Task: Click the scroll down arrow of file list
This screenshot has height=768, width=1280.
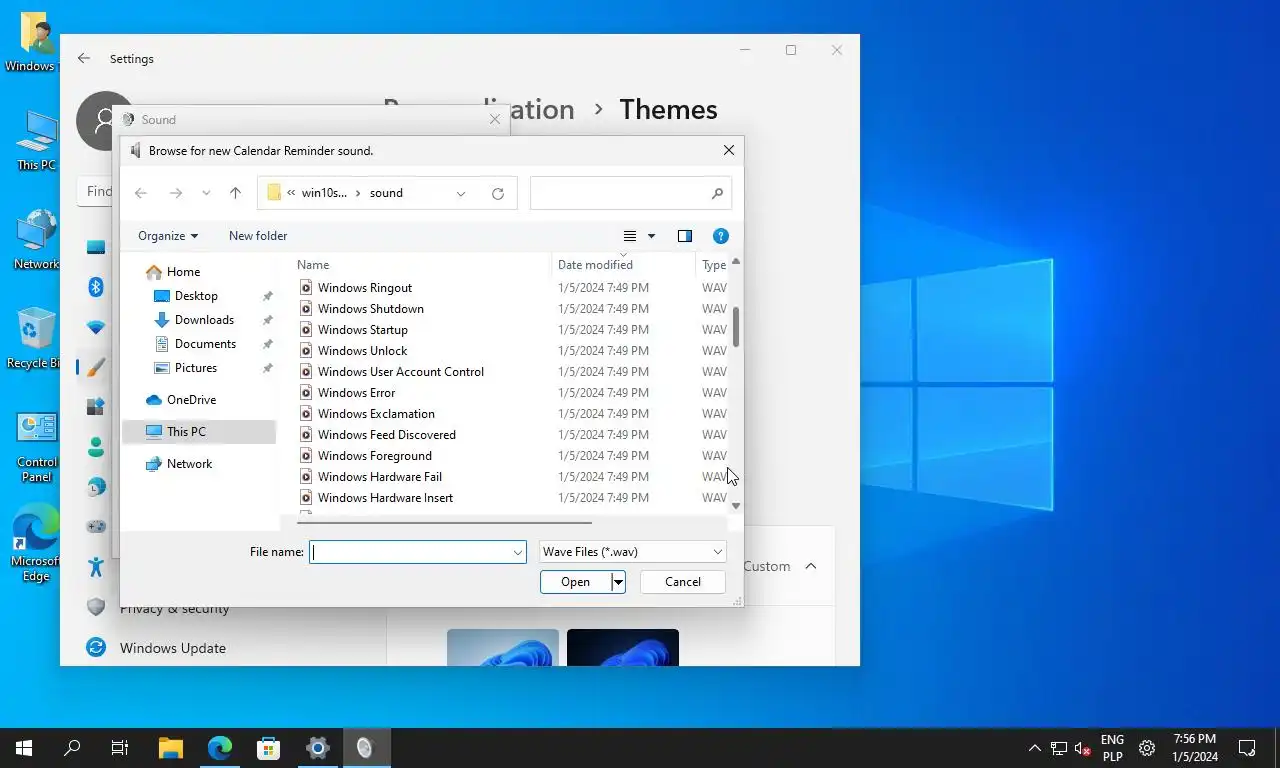Action: (x=736, y=506)
